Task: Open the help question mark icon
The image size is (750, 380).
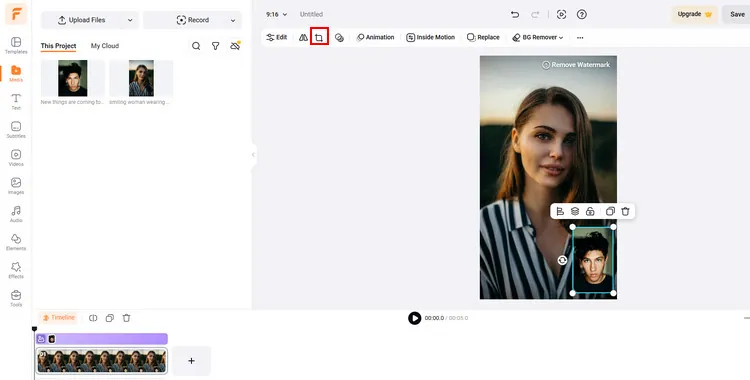Action: (582, 14)
